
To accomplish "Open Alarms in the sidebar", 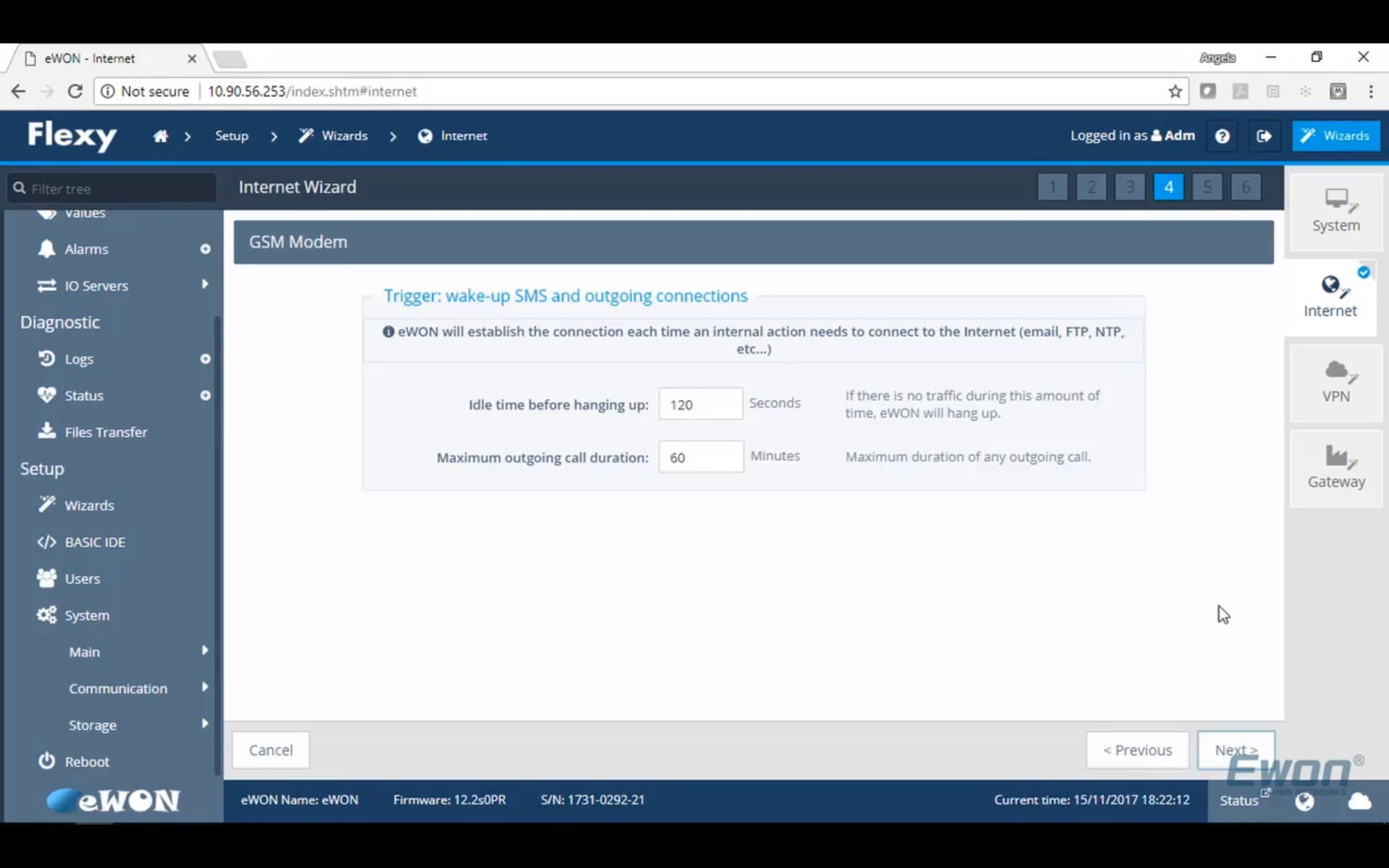I will pos(86,249).
